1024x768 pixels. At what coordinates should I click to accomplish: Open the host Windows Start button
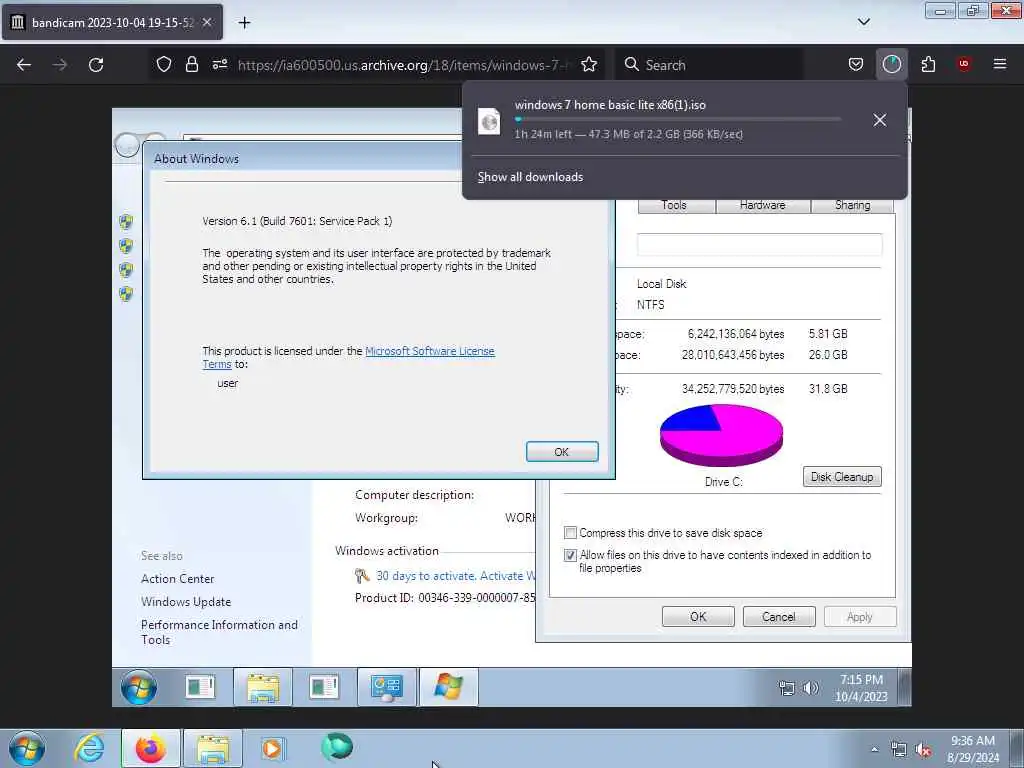pyautogui.click(x=27, y=749)
